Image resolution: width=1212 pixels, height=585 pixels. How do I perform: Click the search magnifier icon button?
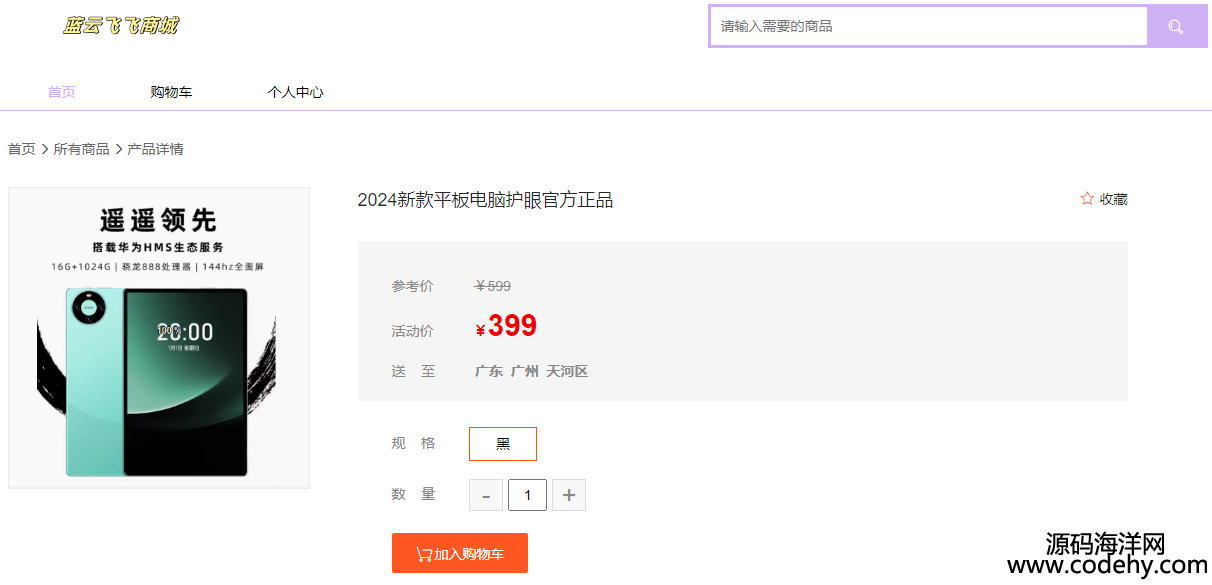click(x=1177, y=27)
